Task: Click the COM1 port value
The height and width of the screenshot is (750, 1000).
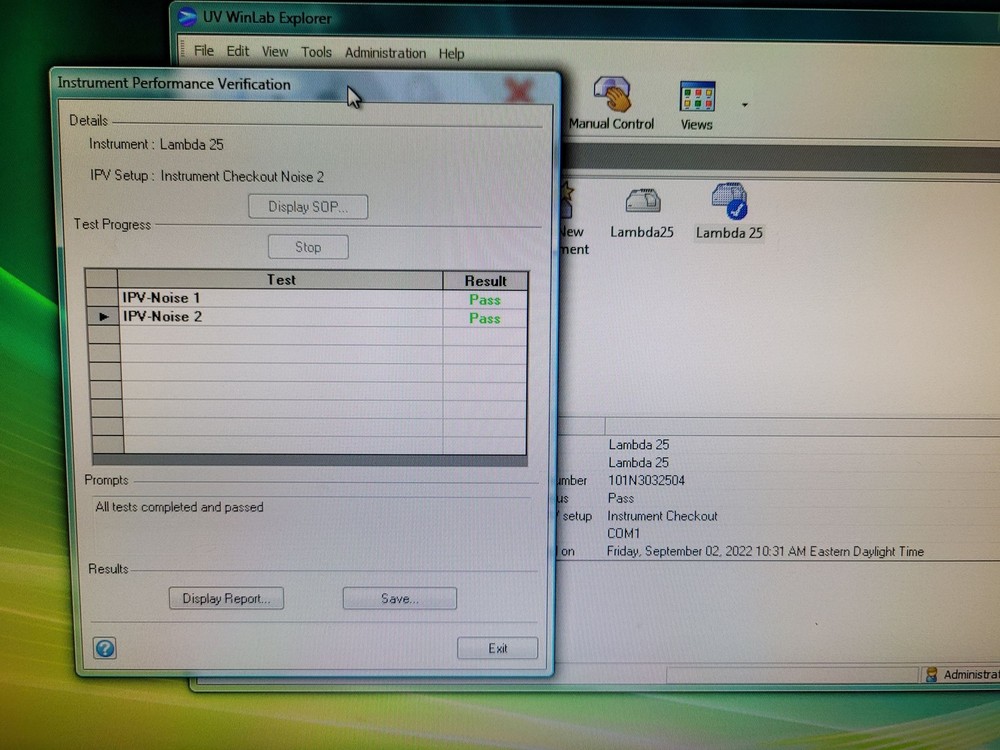Action: [623, 533]
